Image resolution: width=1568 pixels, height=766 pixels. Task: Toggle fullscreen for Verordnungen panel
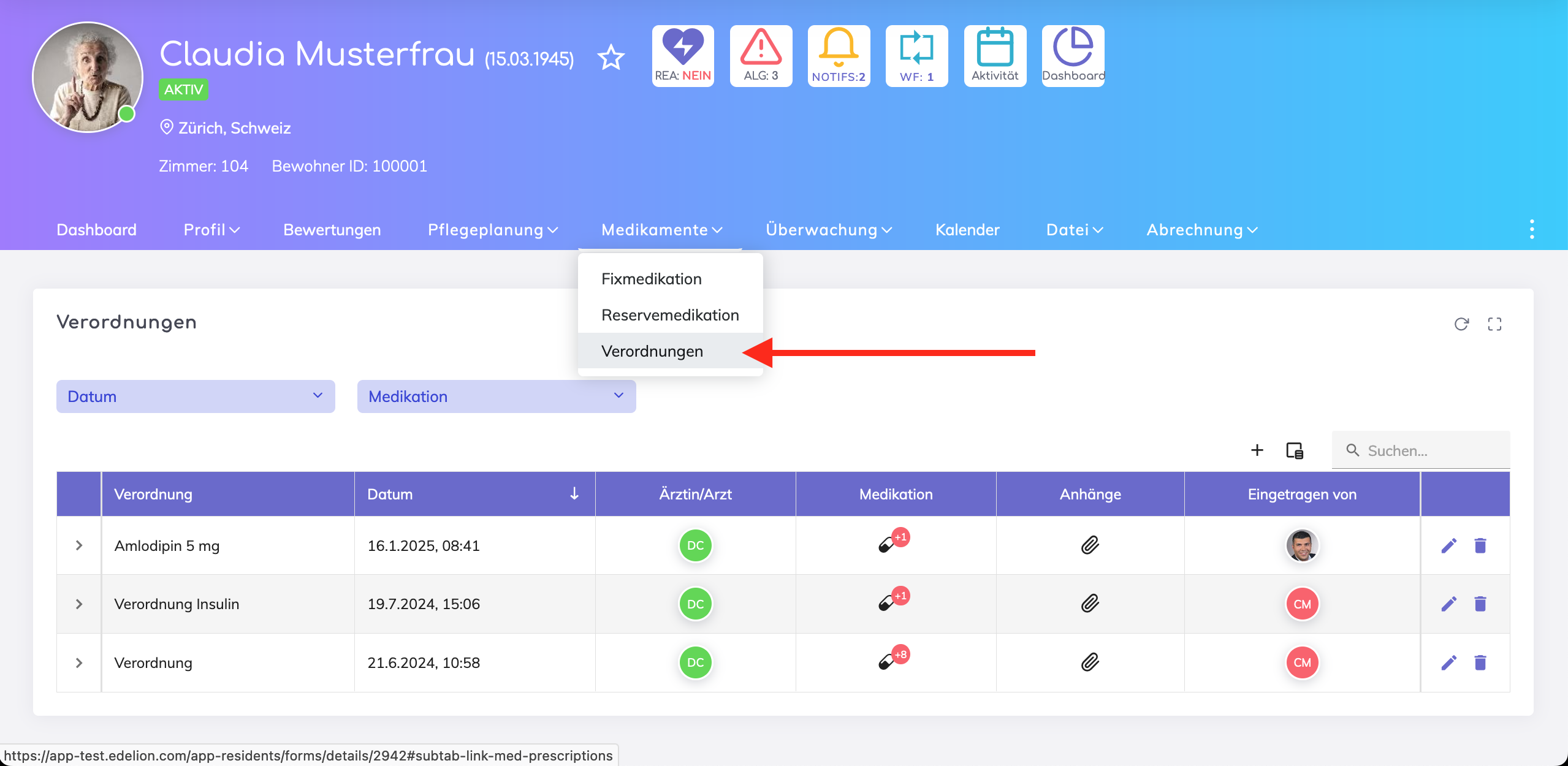coord(1494,324)
